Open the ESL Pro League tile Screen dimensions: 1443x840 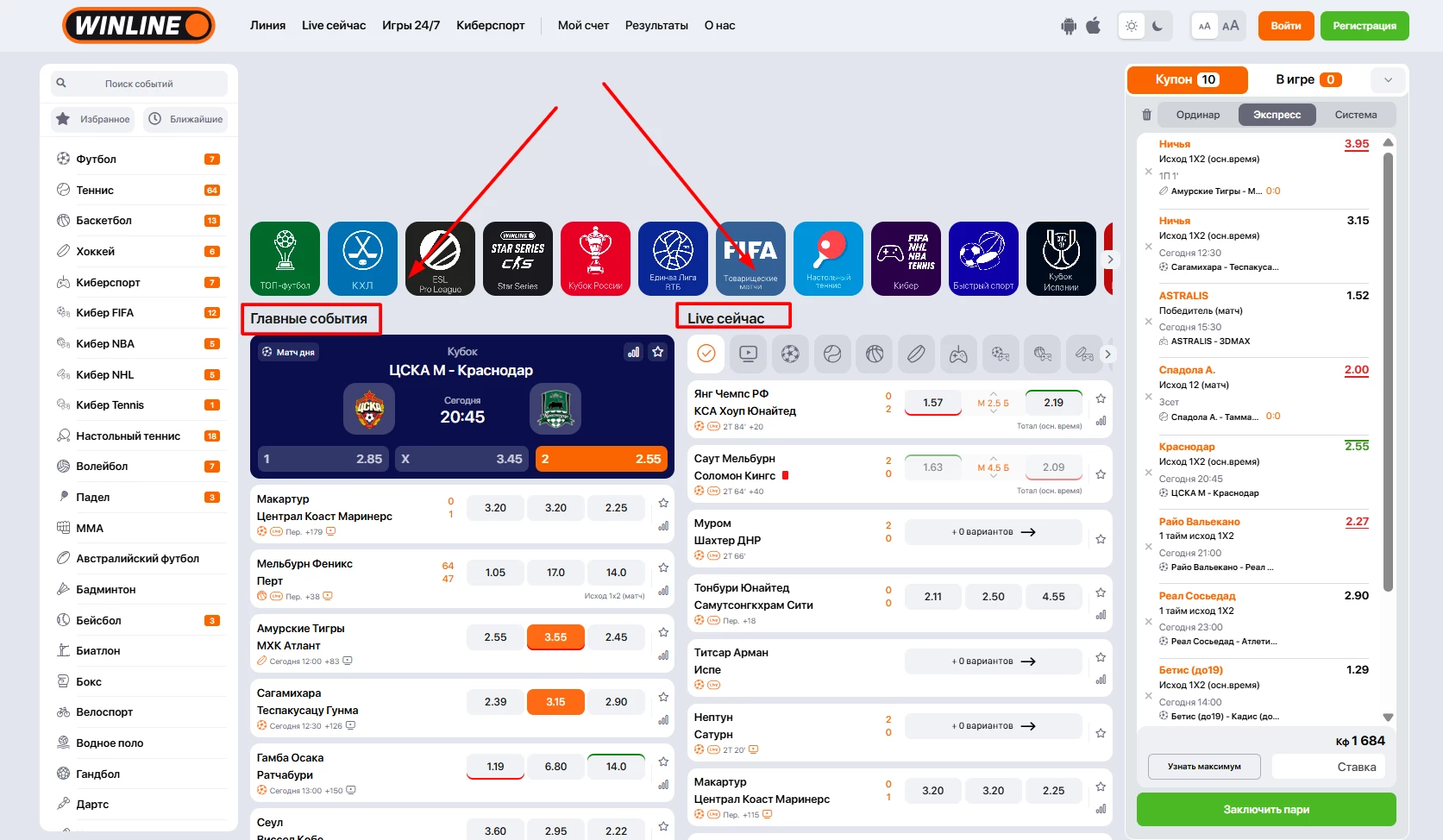pyautogui.click(x=440, y=258)
